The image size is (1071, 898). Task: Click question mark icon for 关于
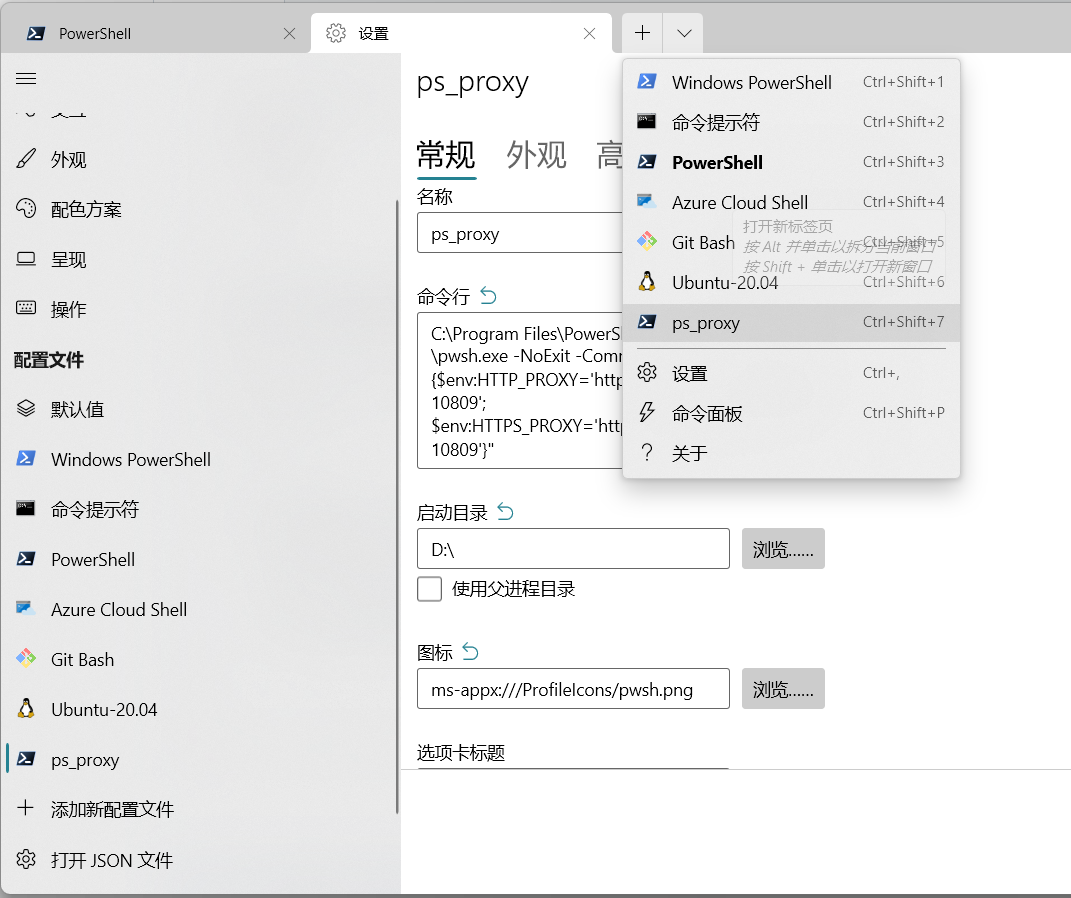pos(647,452)
